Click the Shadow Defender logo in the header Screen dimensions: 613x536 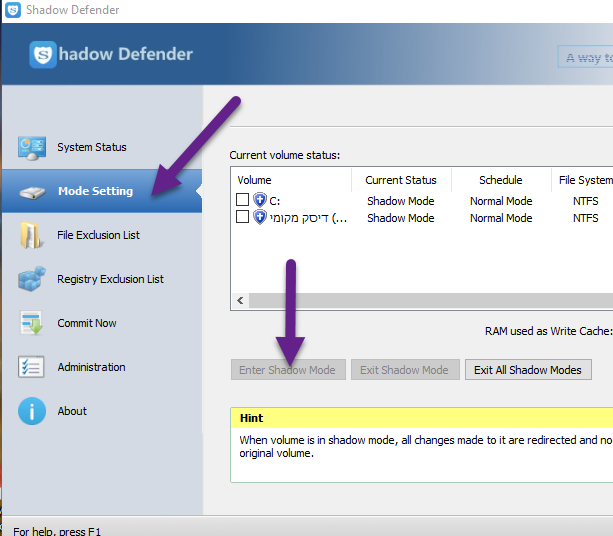[x=43, y=54]
